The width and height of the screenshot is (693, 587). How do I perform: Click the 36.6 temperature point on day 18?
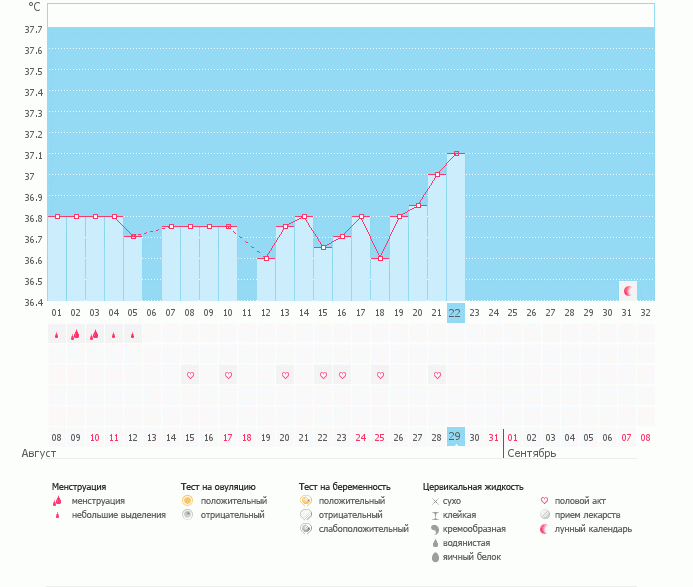pos(380,258)
